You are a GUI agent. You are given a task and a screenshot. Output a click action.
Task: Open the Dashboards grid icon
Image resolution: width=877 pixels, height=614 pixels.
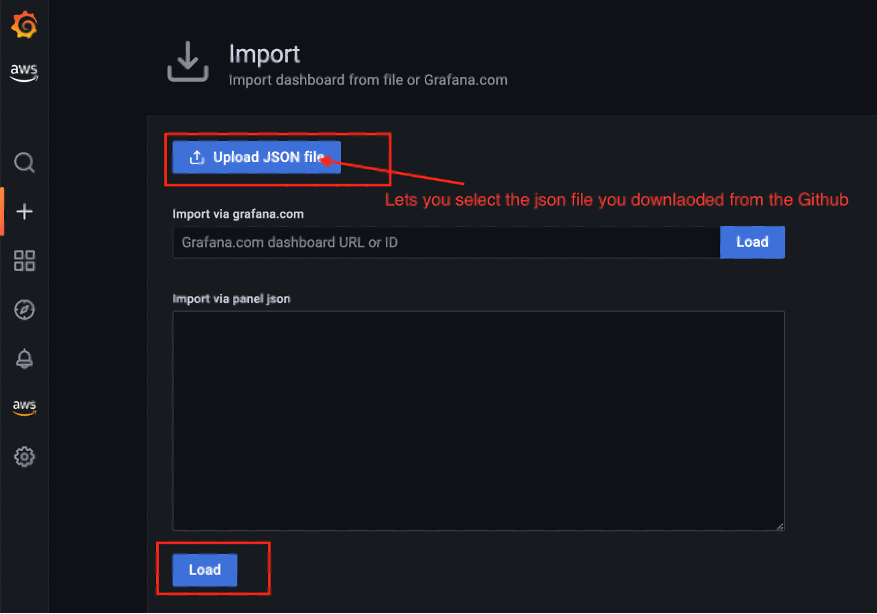point(23,261)
